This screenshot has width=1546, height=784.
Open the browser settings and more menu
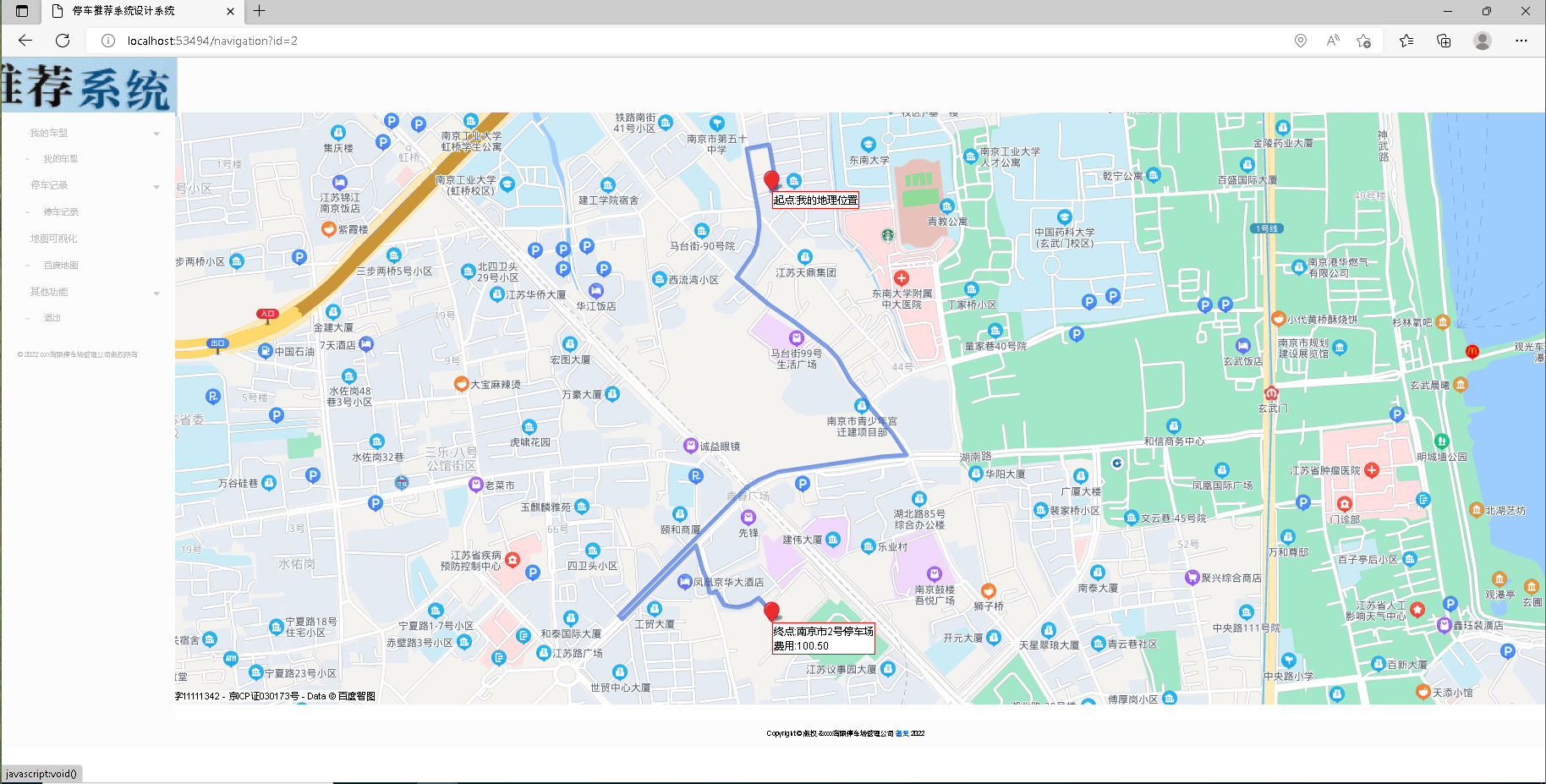[x=1521, y=41]
